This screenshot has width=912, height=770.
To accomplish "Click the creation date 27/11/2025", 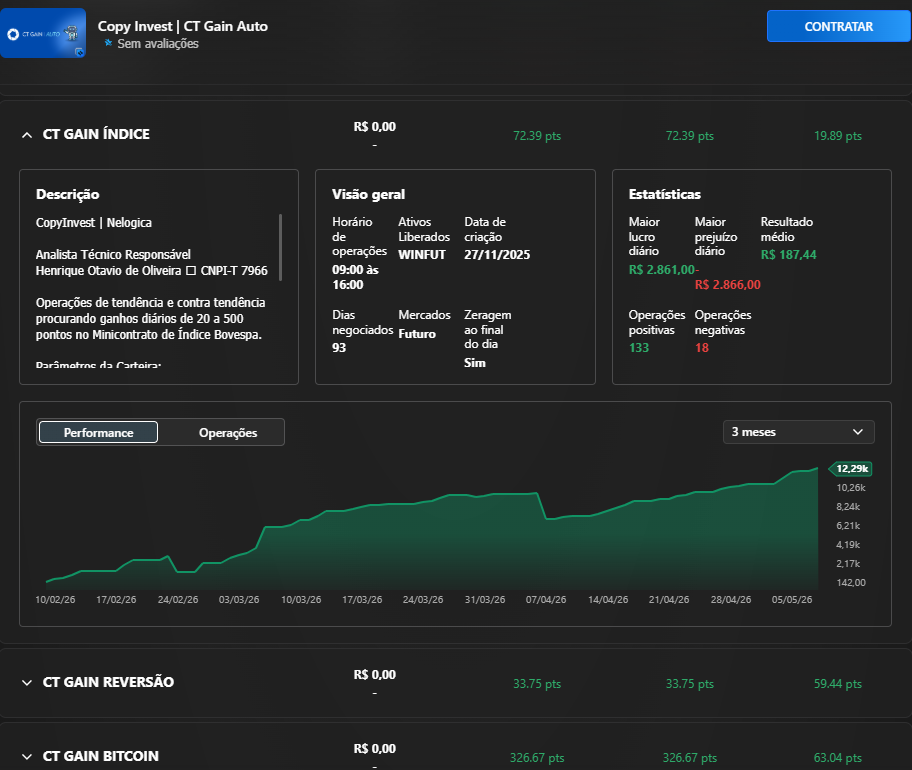I will (497, 255).
